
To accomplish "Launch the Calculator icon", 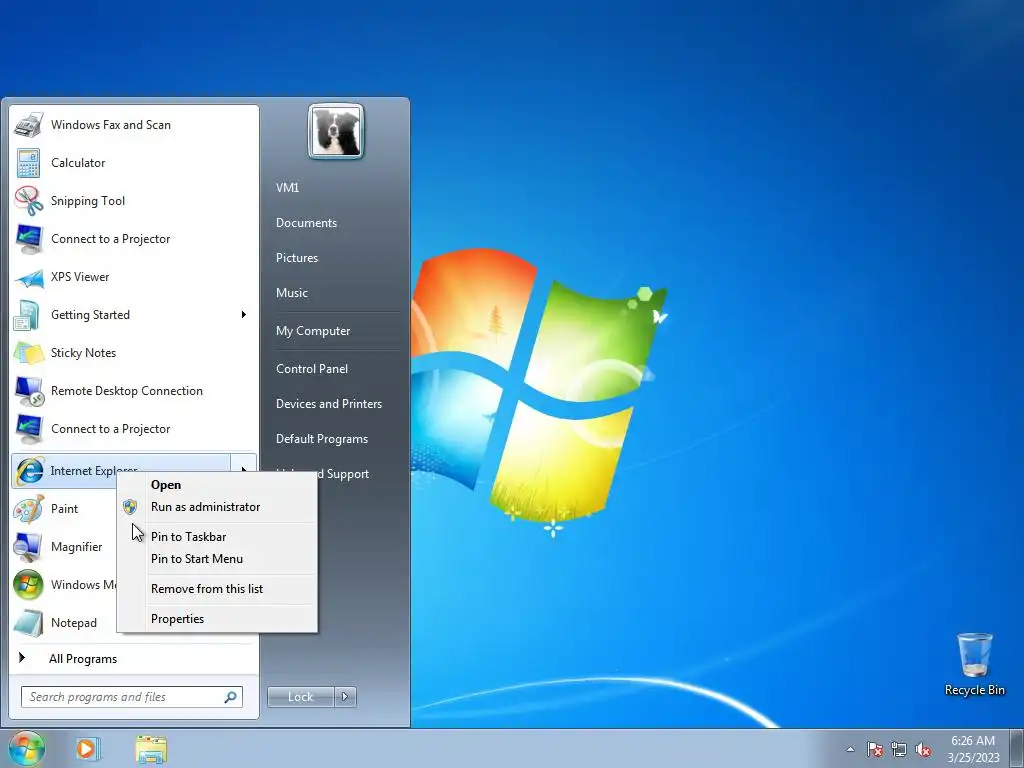I will (29, 163).
